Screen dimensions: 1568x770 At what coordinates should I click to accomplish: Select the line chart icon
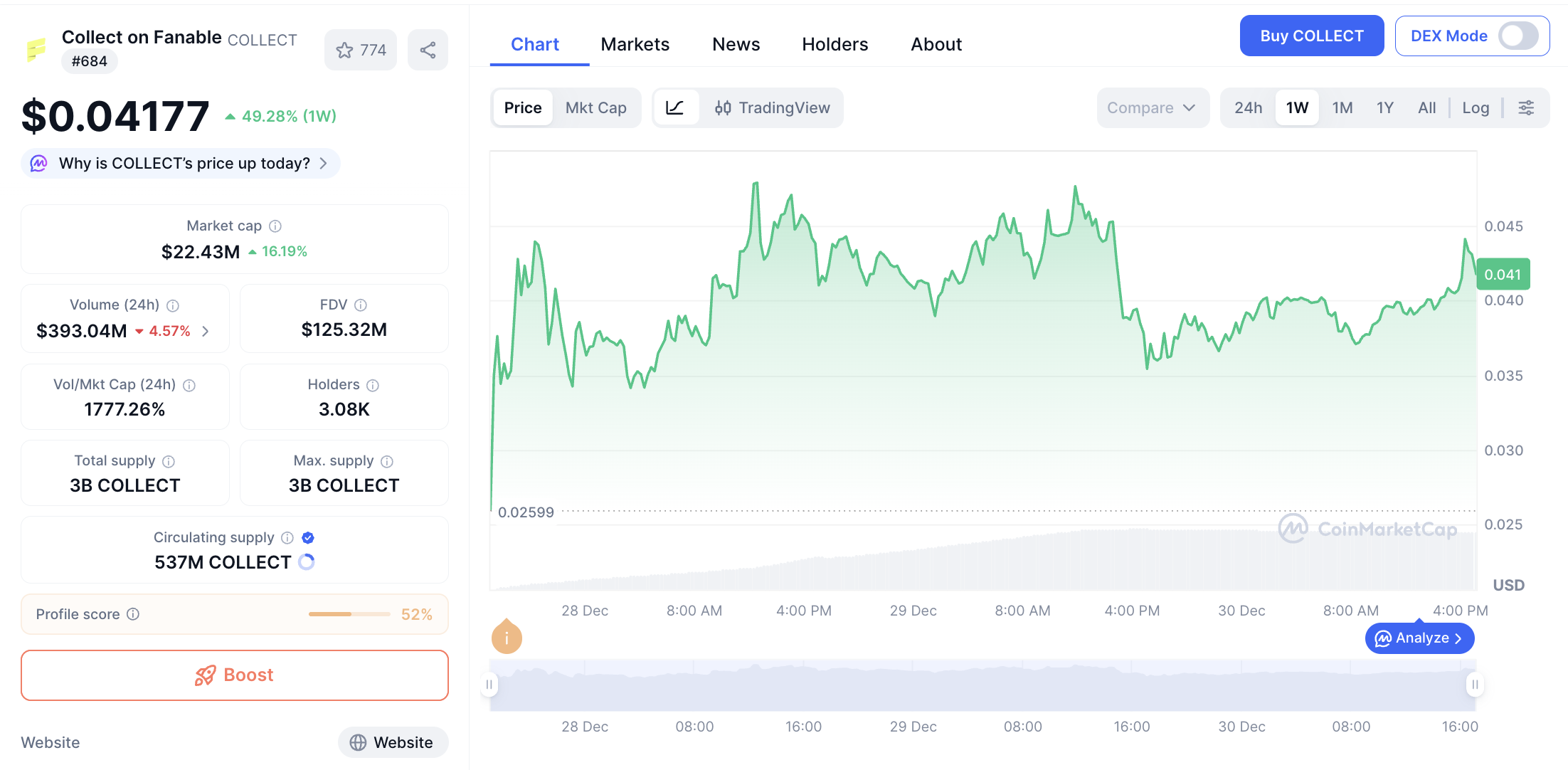(x=674, y=108)
